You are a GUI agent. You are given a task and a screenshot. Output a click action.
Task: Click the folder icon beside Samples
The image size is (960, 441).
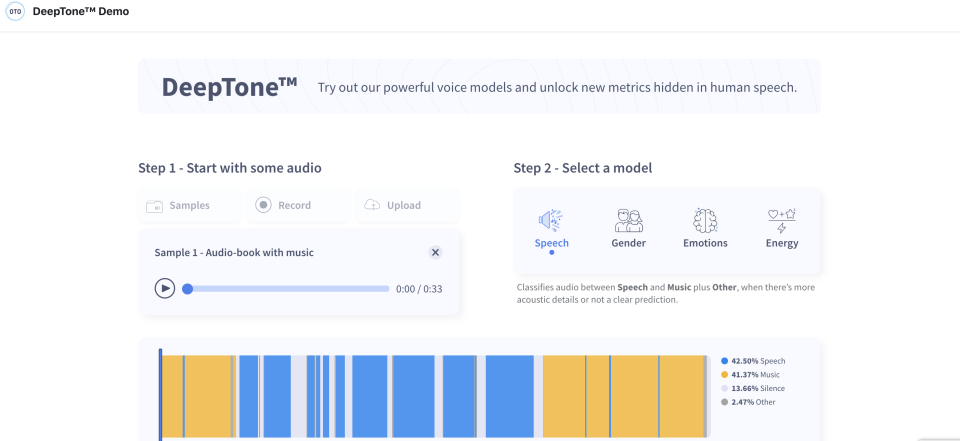click(x=154, y=206)
